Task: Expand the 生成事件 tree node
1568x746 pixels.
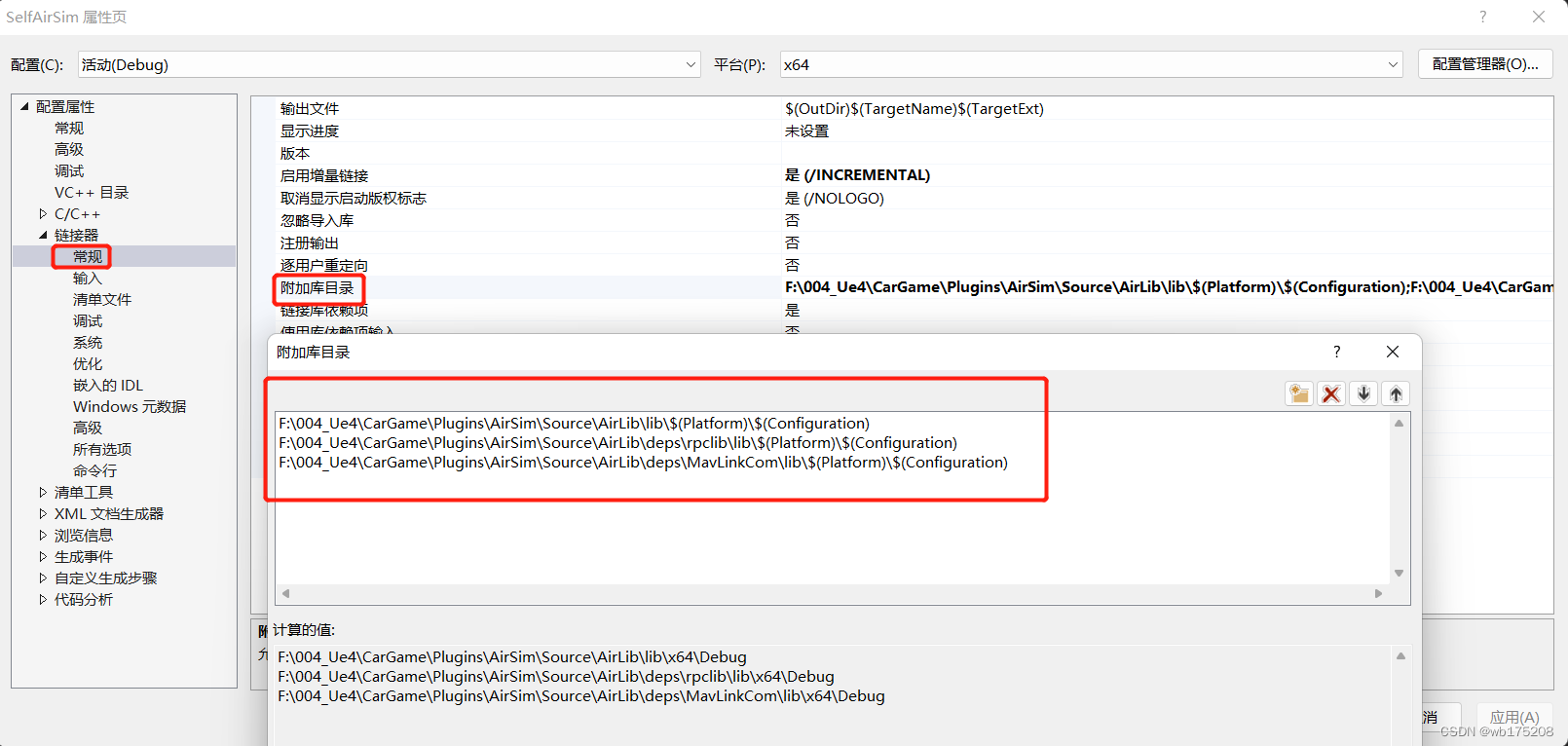Action: 43,556
